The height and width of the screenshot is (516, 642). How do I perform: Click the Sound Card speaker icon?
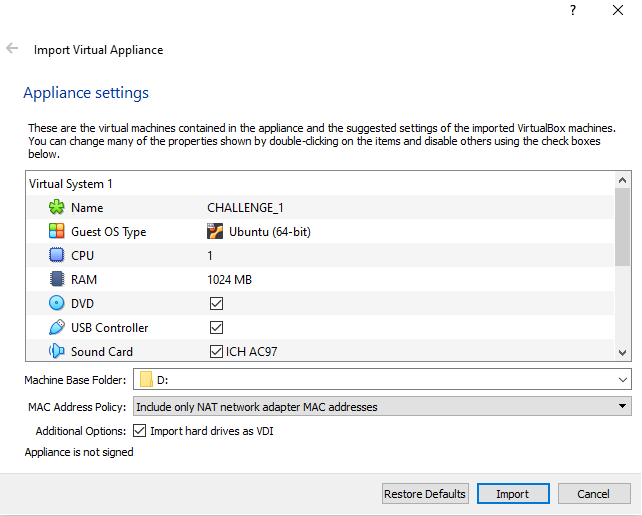(x=56, y=351)
